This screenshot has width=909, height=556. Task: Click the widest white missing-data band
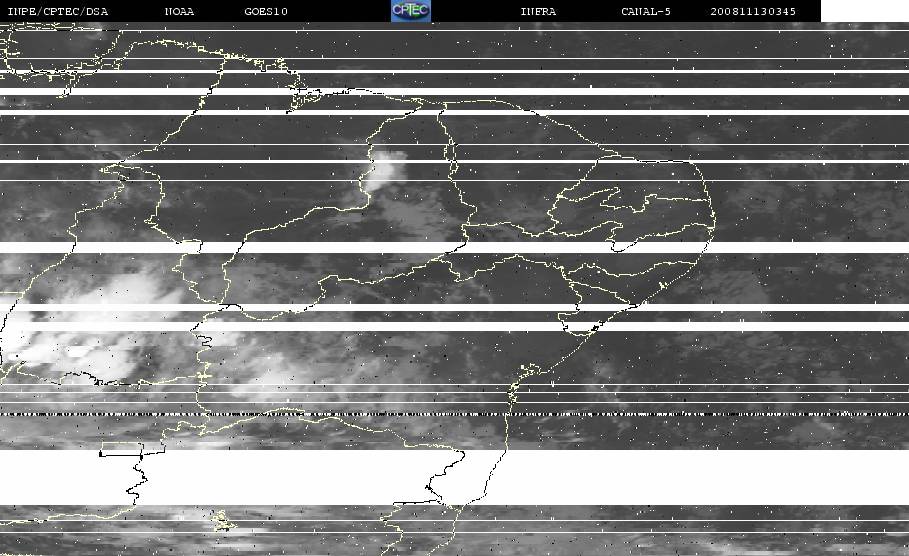[454, 477]
